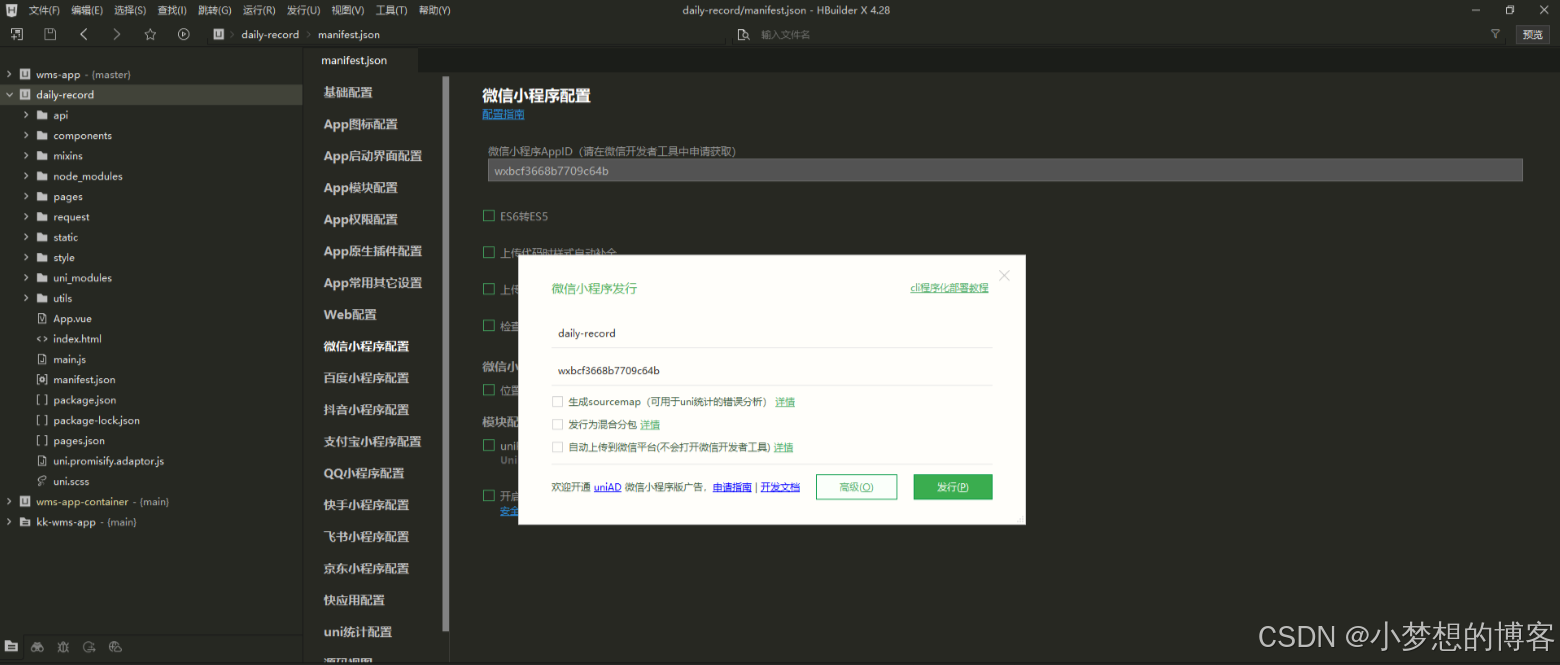Viewport: 1560px width, 665px height.
Task: Enable the 自动上传到微信平台 checkbox
Action: [x=558, y=447]
